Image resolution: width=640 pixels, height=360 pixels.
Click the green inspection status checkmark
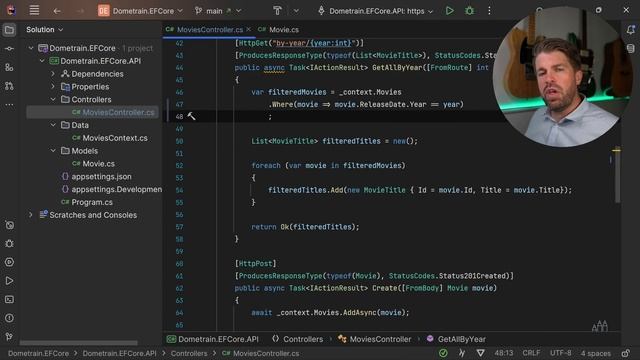point(443,353)
